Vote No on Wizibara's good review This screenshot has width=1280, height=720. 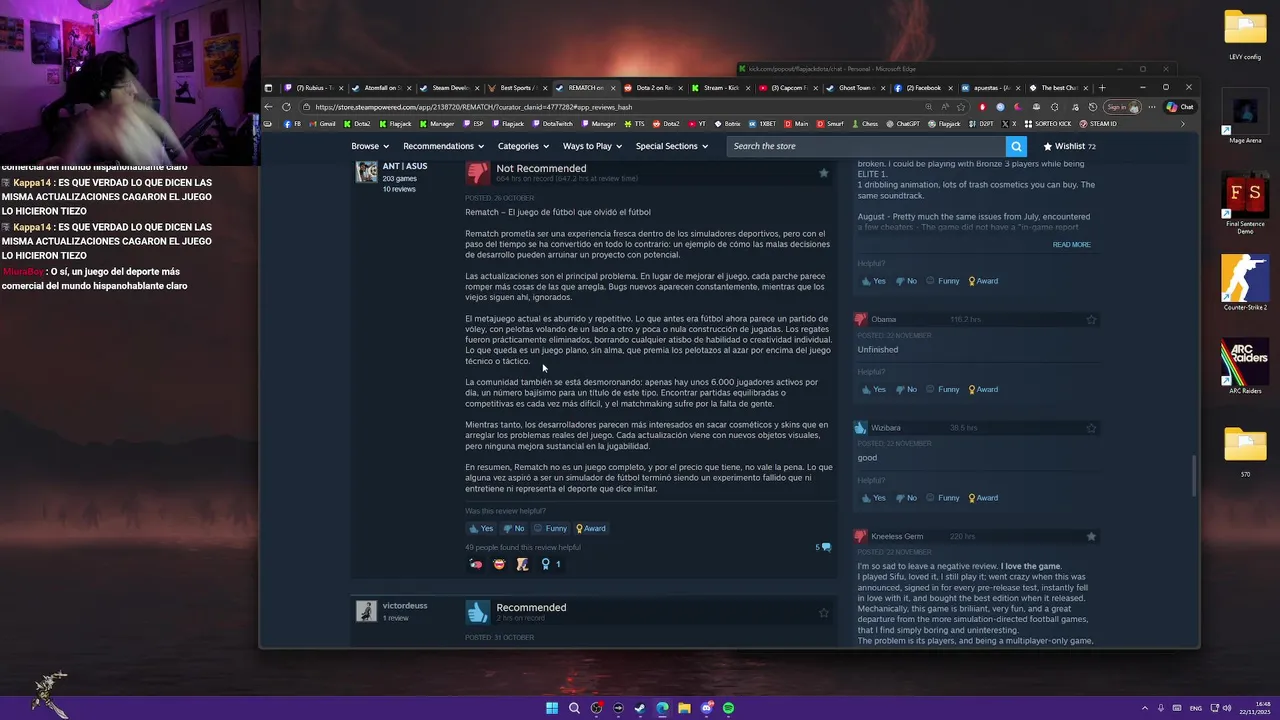[906, 497]
